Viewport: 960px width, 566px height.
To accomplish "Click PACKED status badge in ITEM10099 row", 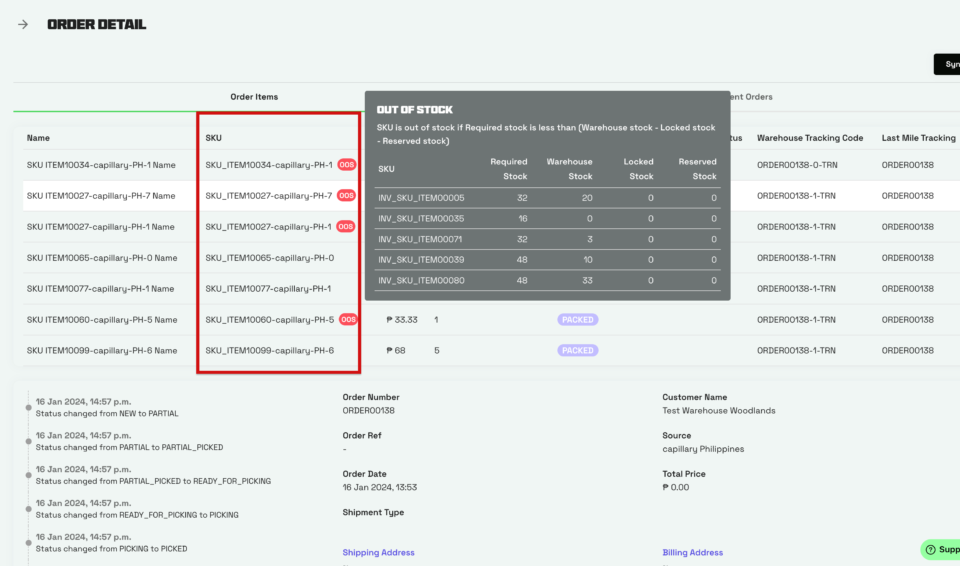I will [578, 351].
